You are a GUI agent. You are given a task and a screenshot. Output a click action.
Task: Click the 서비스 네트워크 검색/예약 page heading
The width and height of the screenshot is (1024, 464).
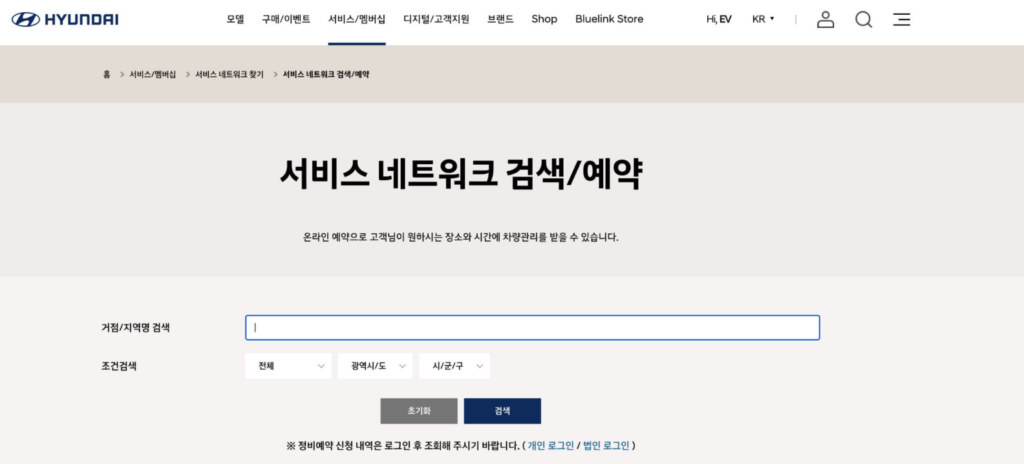click(x=461, y=174)
